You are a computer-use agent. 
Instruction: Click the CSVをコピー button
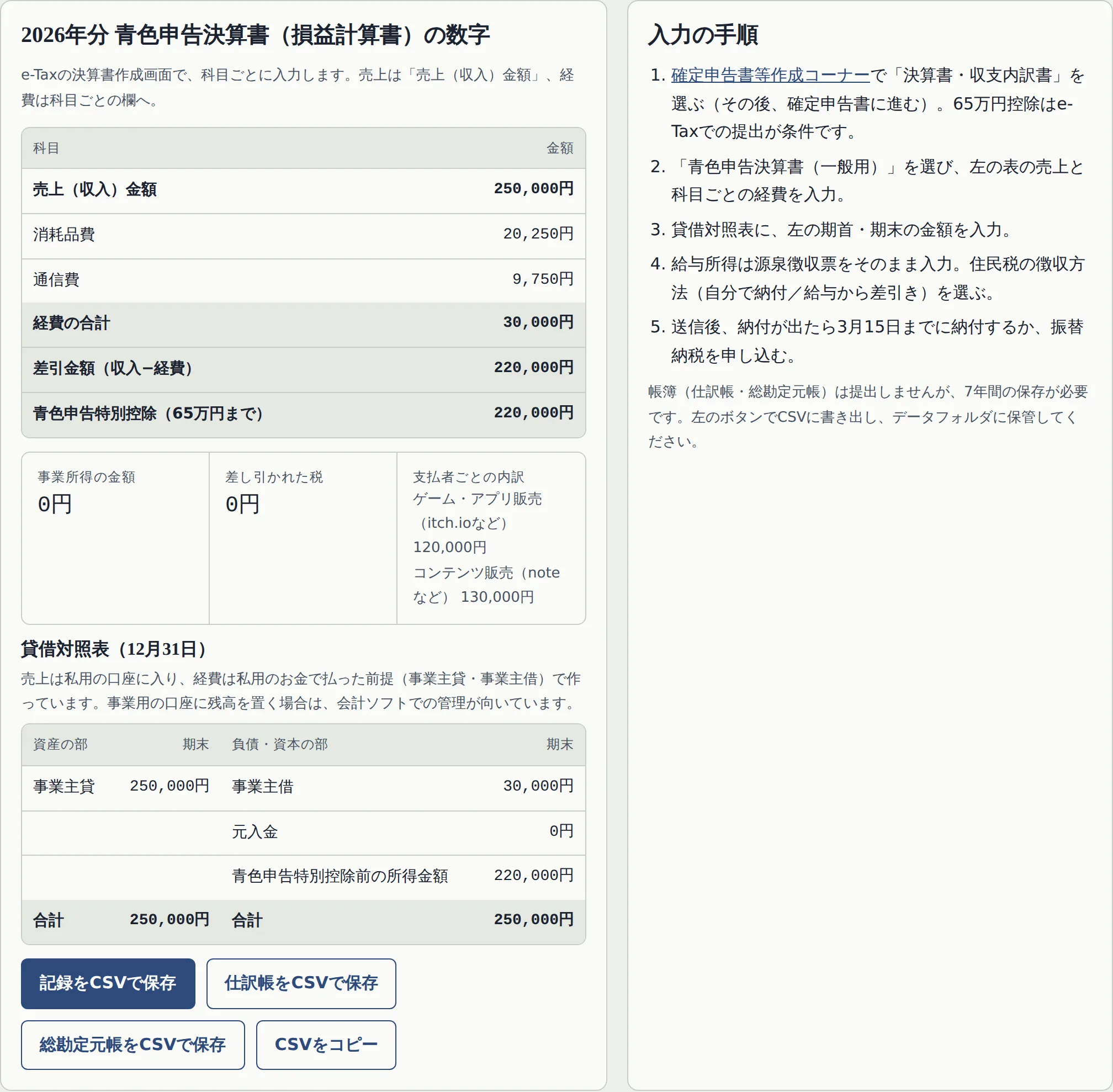click(326, 1045)
